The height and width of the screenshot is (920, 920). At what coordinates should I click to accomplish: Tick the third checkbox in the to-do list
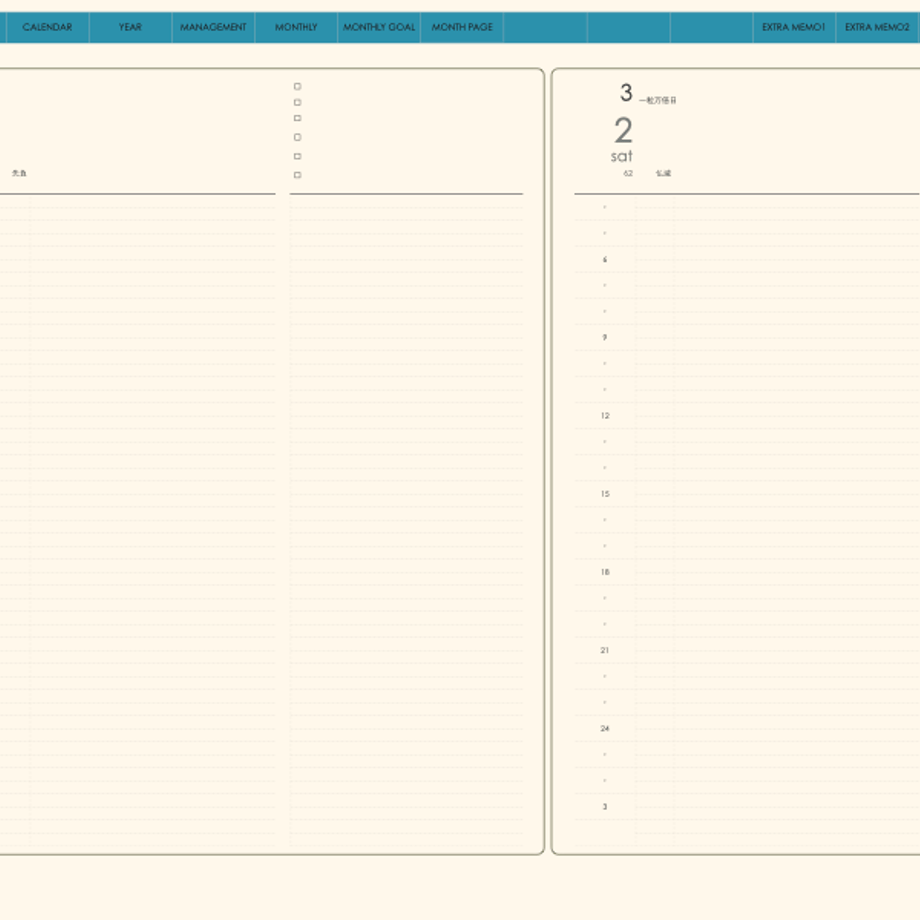[x=297, y=119]
